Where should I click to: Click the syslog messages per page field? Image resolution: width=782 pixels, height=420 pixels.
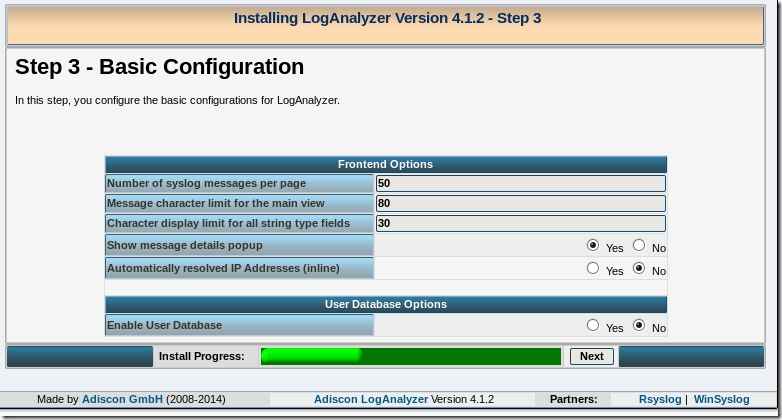pos(521,183)
